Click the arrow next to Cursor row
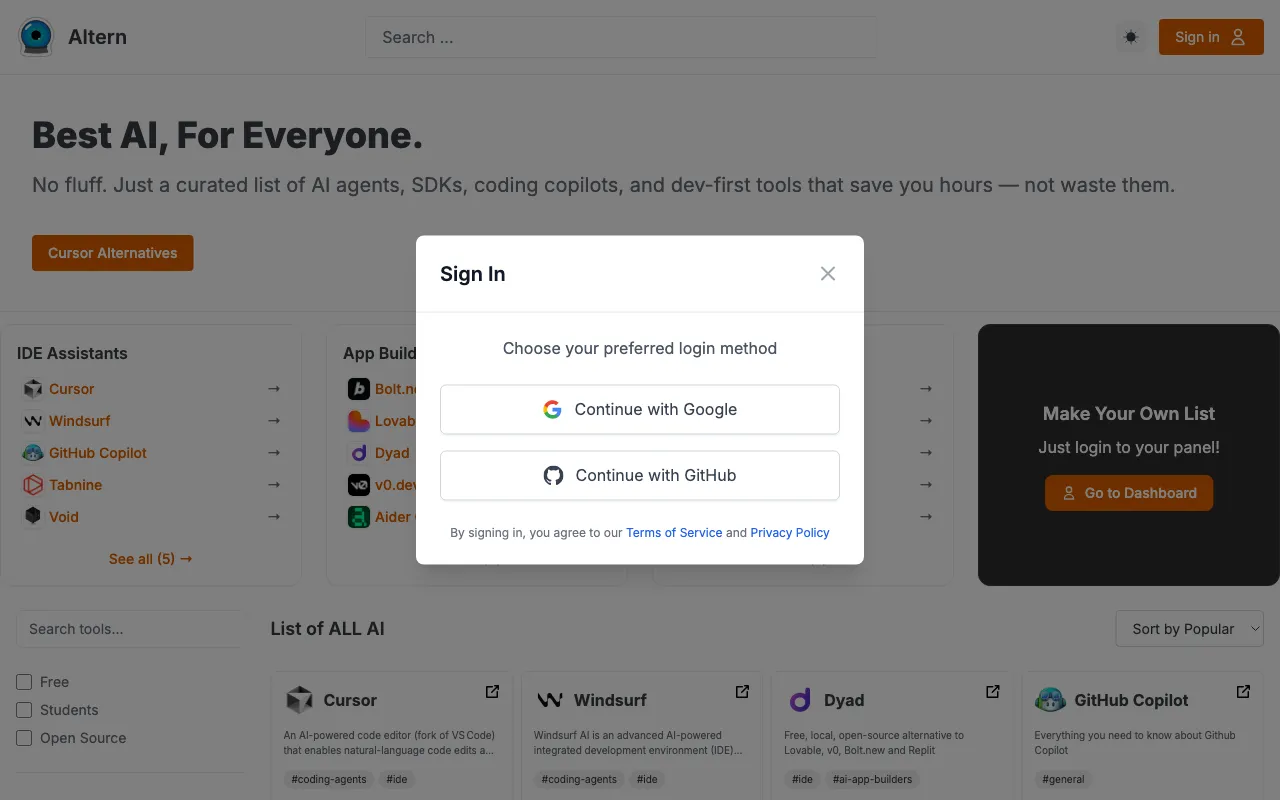Screen dimensions: 1280x800 274,389
